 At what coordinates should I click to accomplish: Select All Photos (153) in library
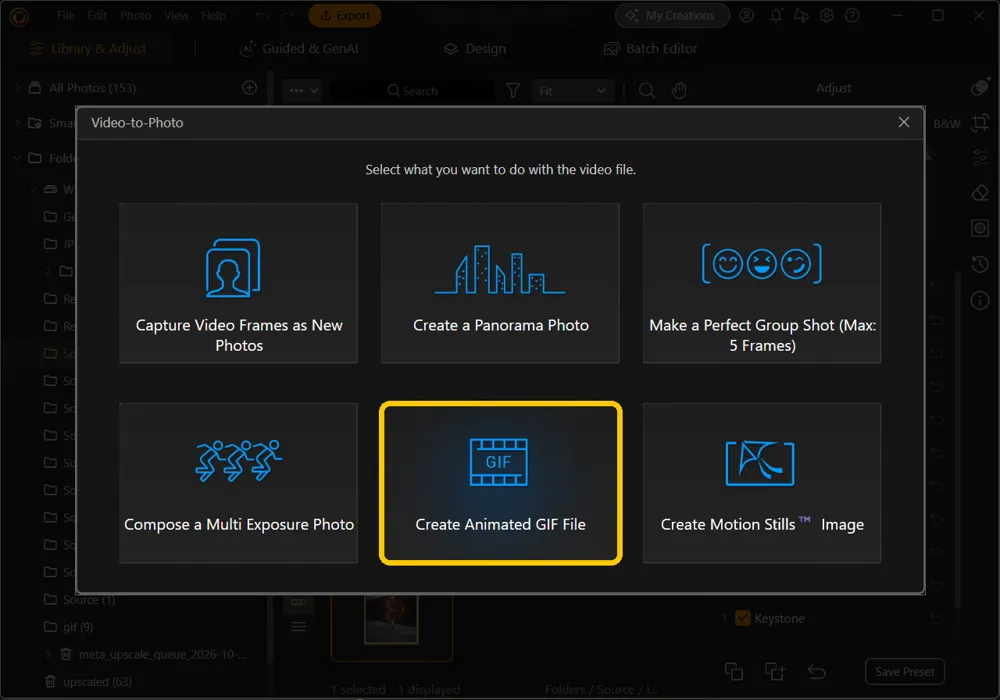point(92,88)
